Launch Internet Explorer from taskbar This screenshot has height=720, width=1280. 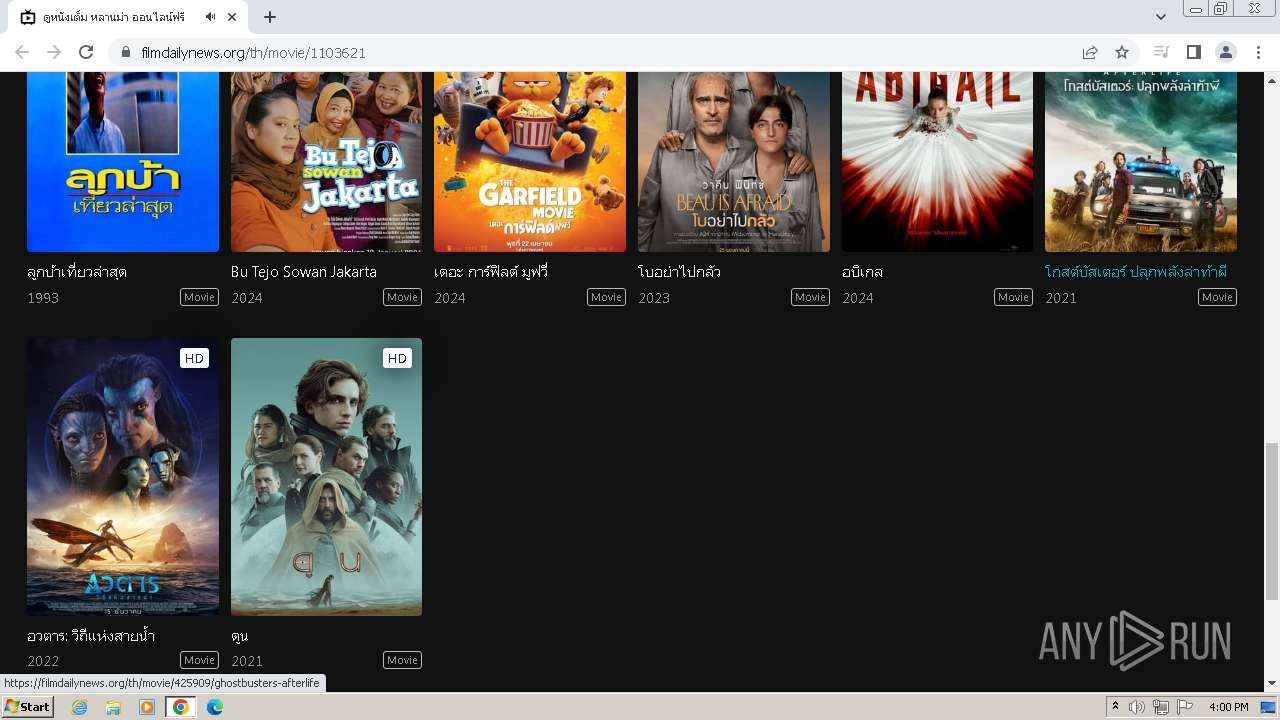80,707
